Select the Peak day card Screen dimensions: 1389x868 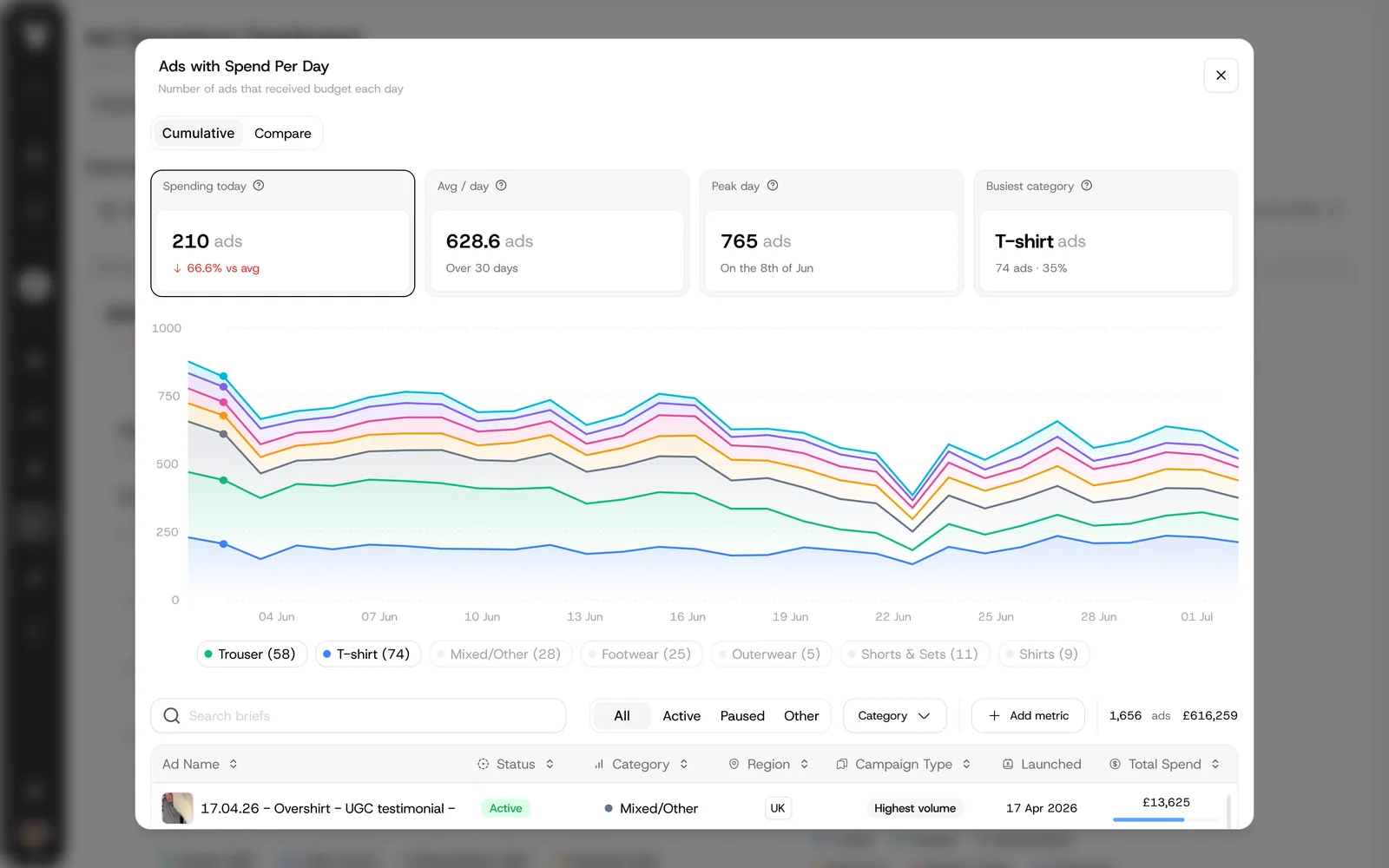point(832,233)
